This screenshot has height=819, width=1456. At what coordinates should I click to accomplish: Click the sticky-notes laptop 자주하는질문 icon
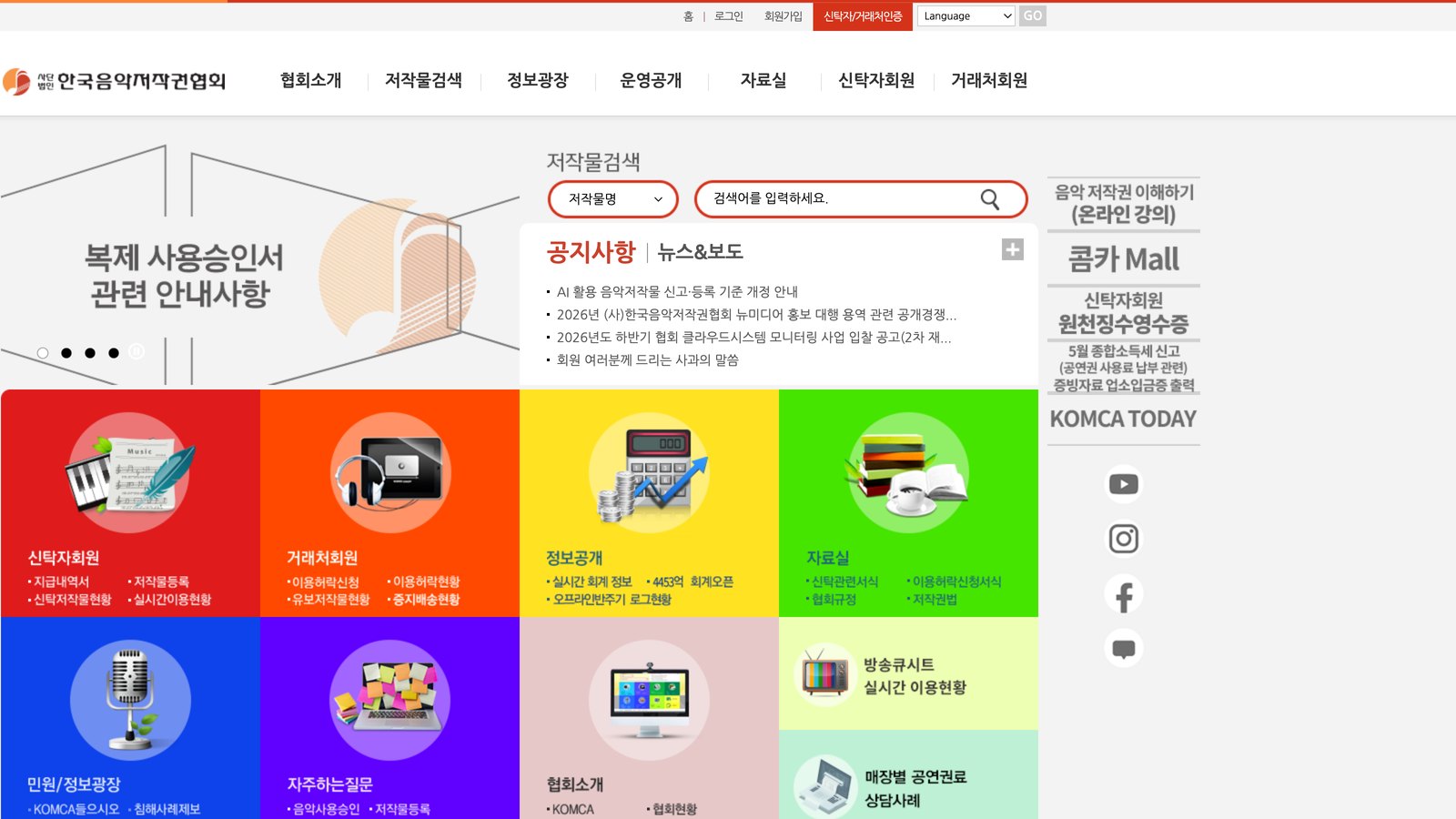pyautogui.click(x=390, y=700)
